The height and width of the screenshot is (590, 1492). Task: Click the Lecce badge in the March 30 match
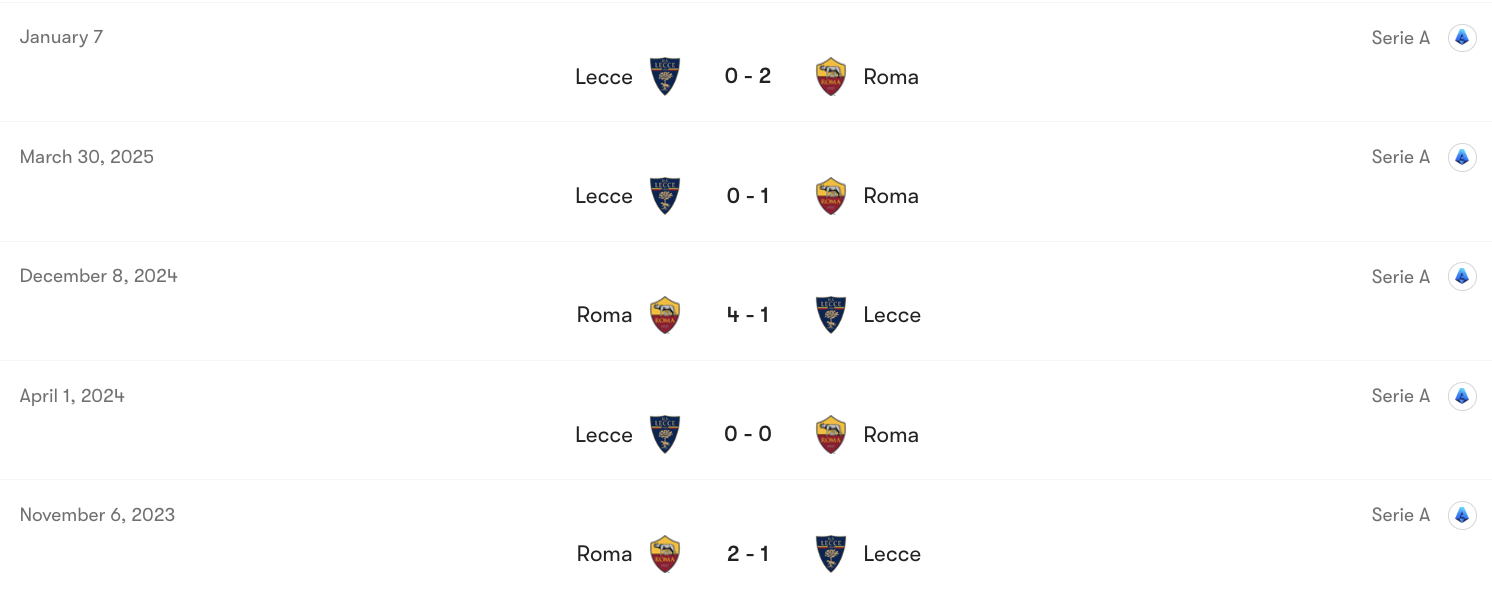click(665, 195)
